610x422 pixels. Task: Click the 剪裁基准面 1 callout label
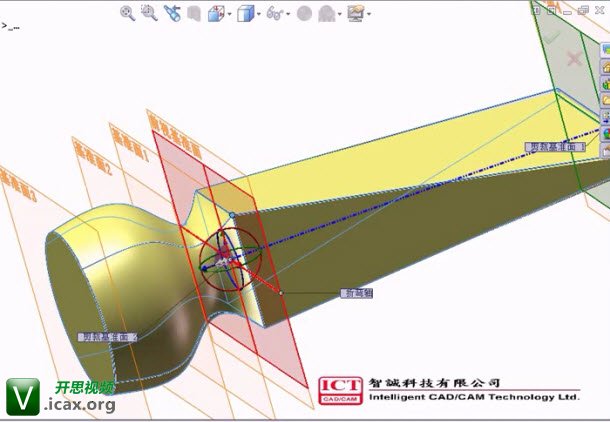pyautogui.click(x=555, y=147)
